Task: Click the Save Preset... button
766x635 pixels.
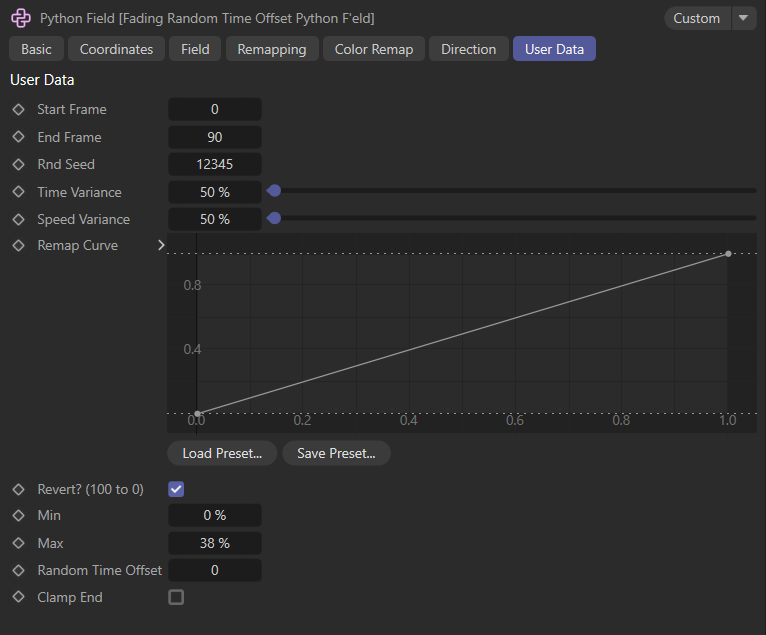Action: point(336,453)
